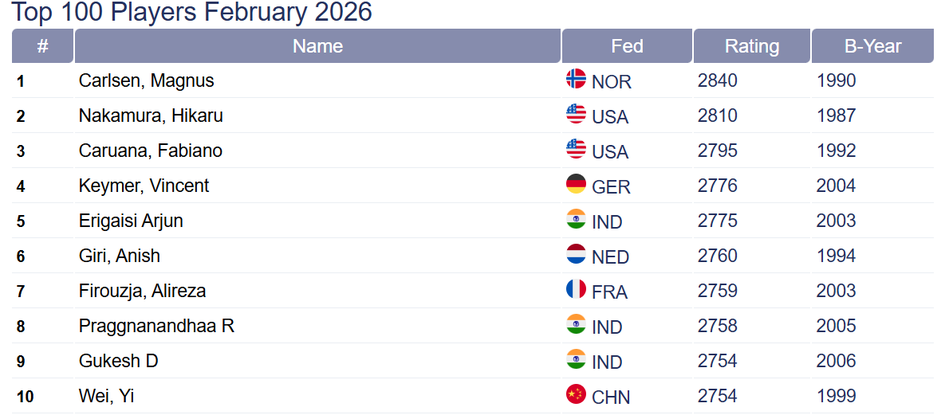Click the India flag in Praggnanandhaa's row
Viewport: 945px width, 415px height.
click(576, 325)
